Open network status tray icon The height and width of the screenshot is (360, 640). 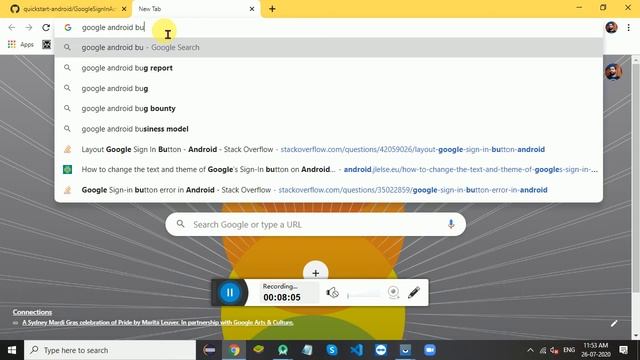tap(543, 350)
